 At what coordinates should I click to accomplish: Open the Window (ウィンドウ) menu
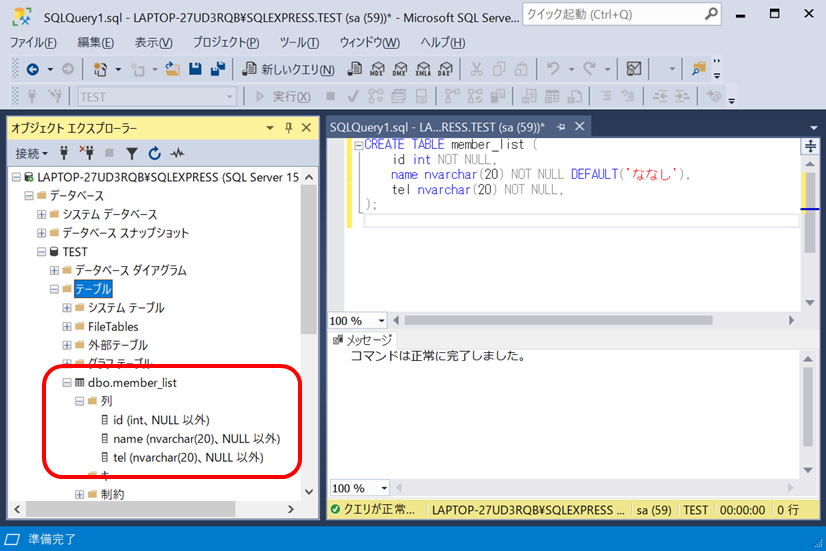(369, 43)
